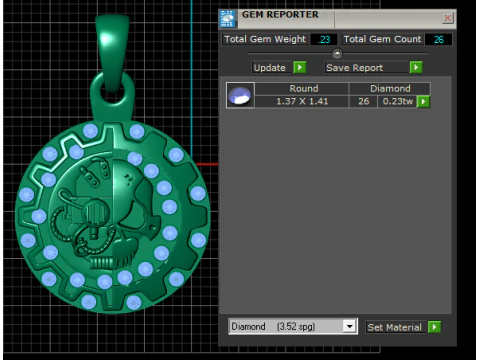Click the 'Diamond' gem type cell

pyautogui.click(x=390, y=89)
